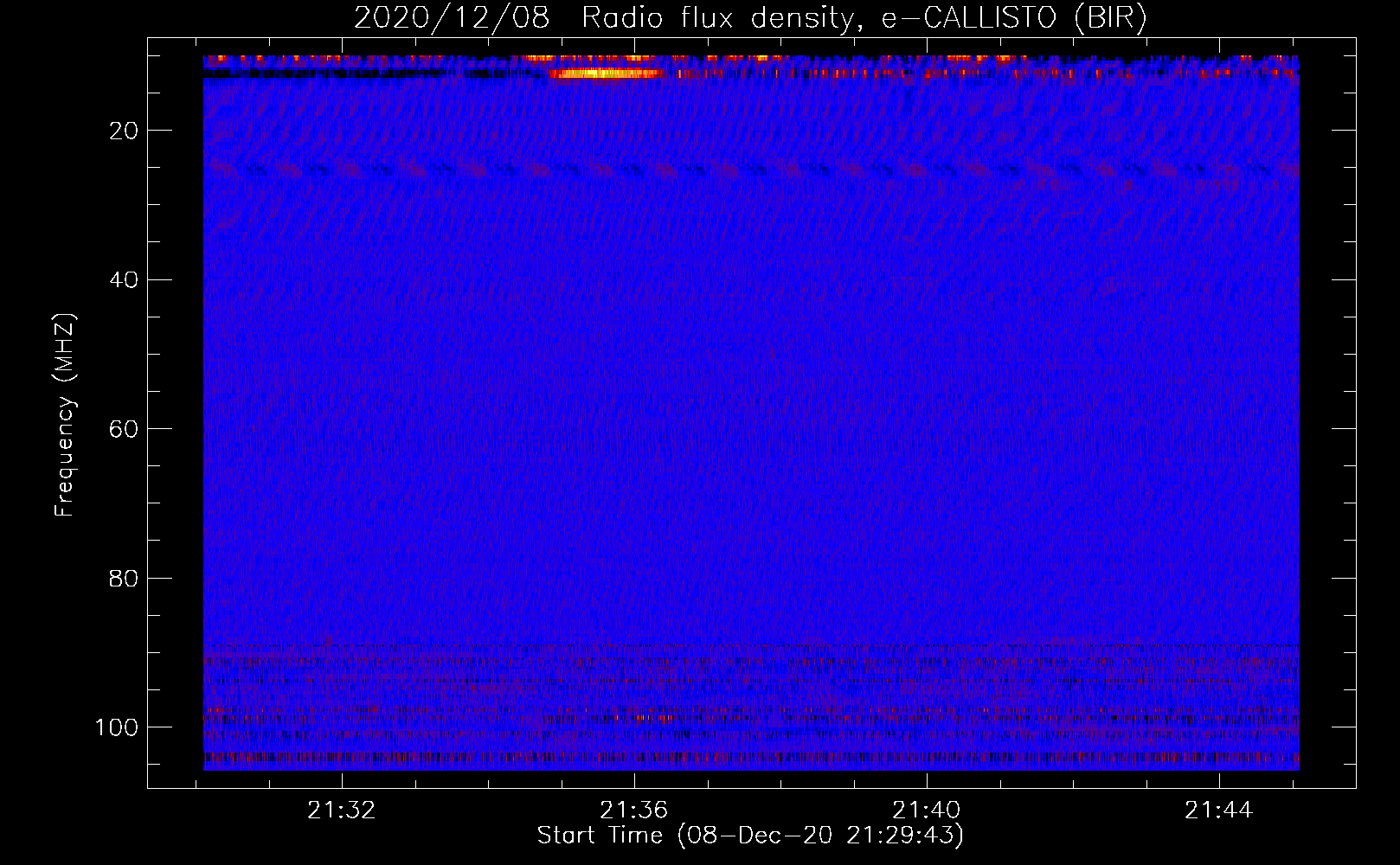Click the 100 MHz frequency tick label

(x=117, y=727)
